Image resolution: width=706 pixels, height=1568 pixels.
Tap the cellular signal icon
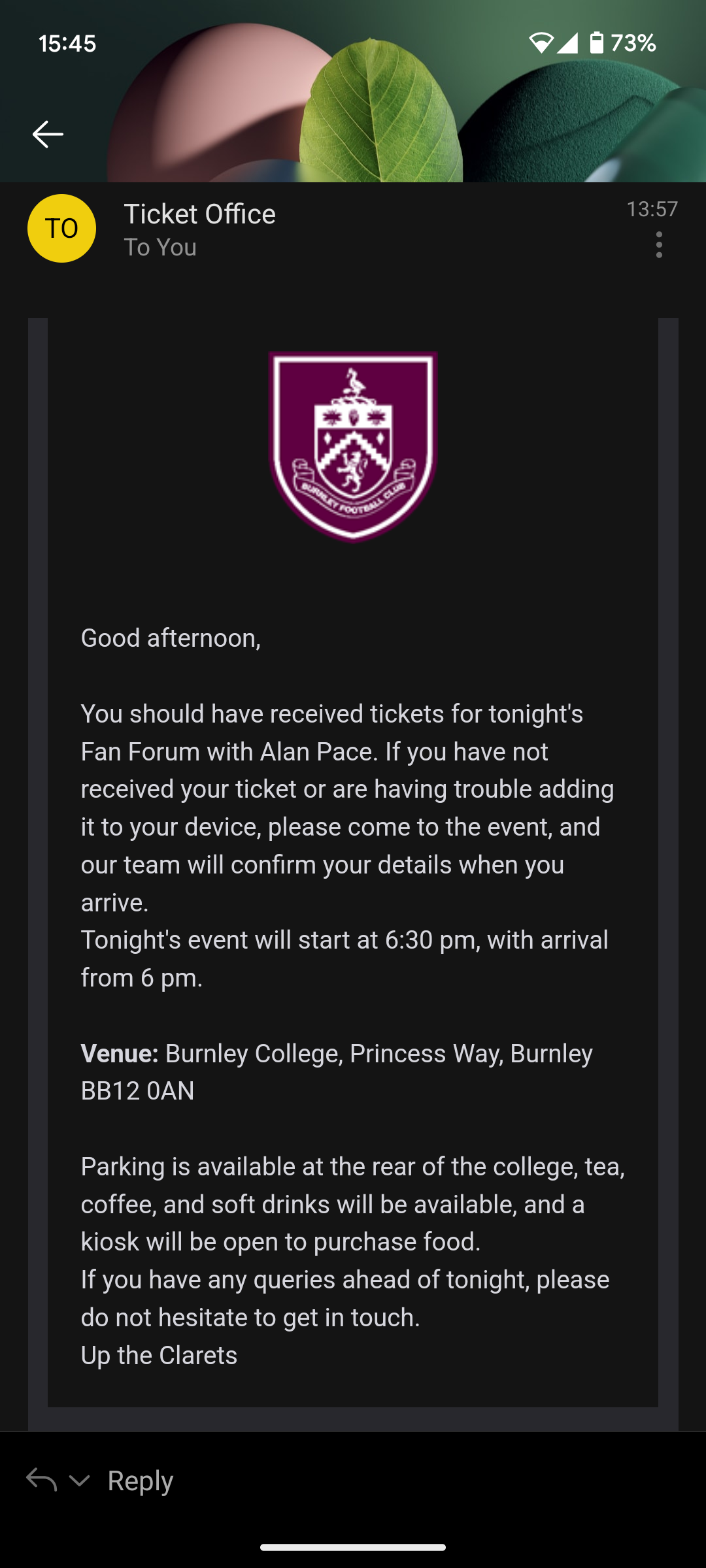pyautogui.click(x=567, y=43)
